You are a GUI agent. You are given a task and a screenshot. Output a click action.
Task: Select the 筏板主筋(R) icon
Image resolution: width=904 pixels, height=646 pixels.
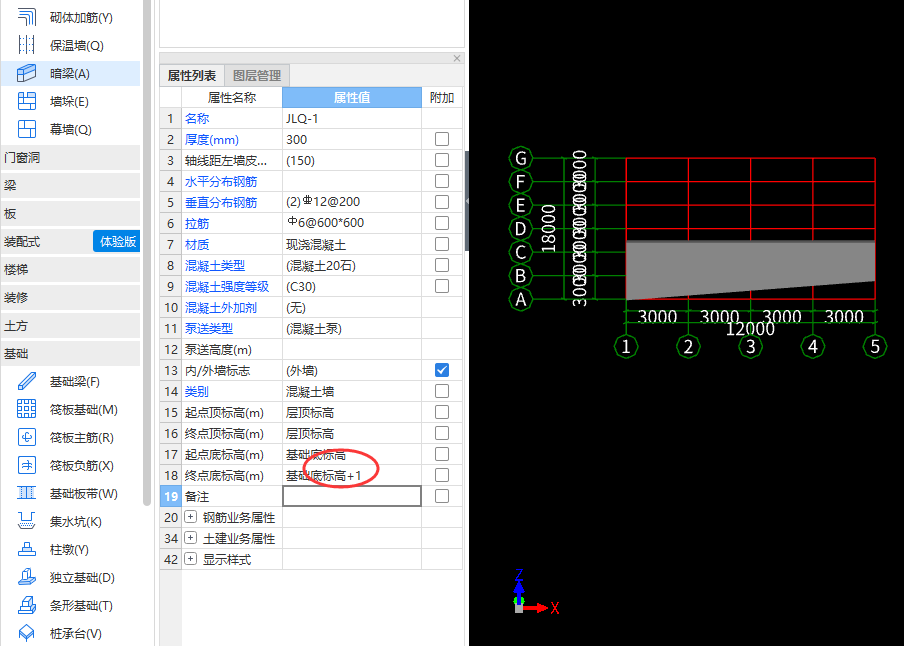click(x=27, y=437)
